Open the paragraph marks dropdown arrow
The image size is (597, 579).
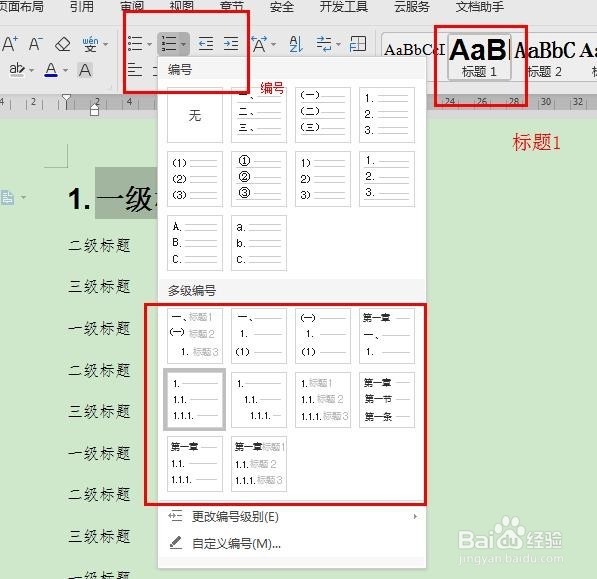(x=338, y=45)
